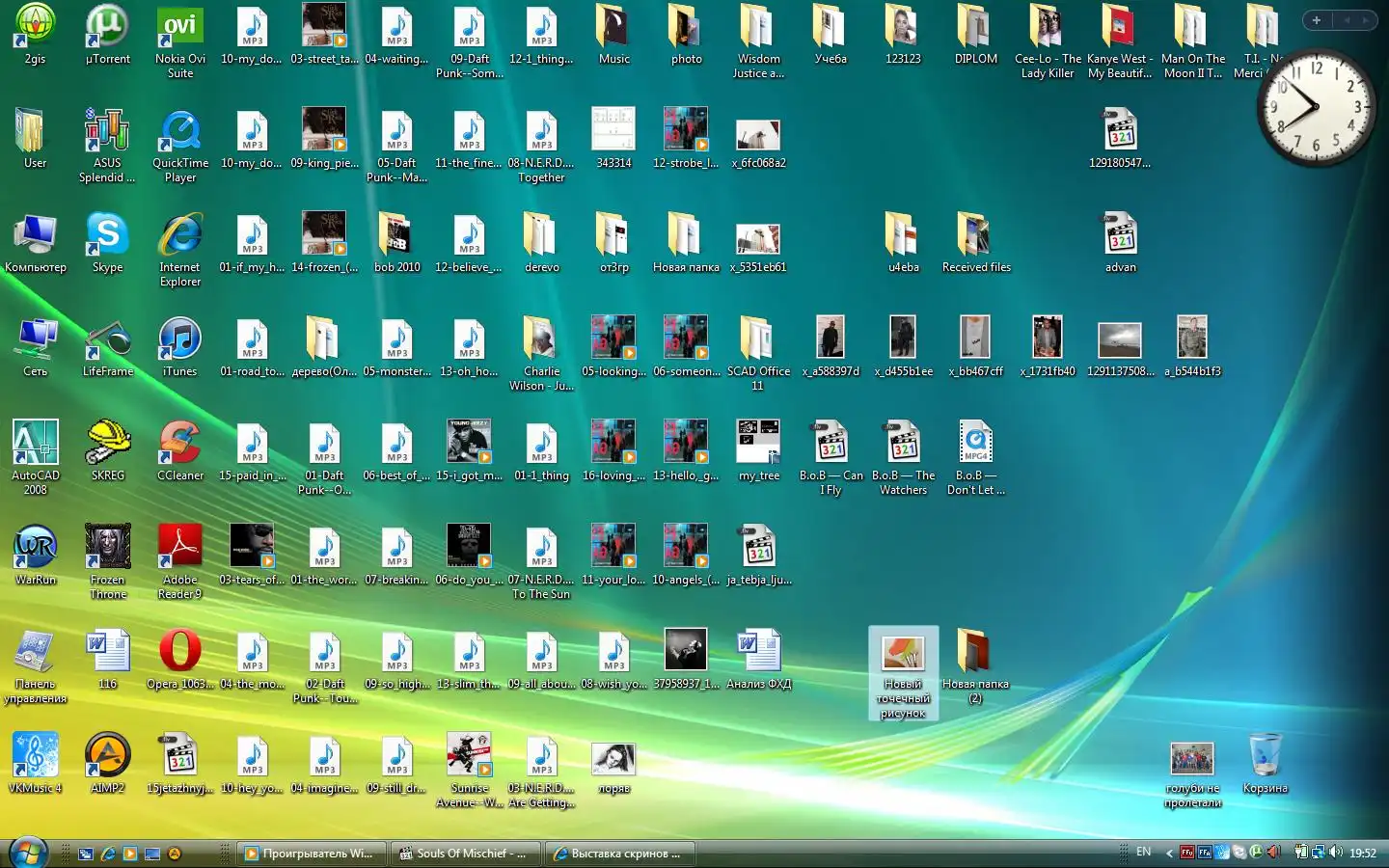The image size is (1389, 868).
Task: Click the analog clock gadget
Action: click(1316, 107)
